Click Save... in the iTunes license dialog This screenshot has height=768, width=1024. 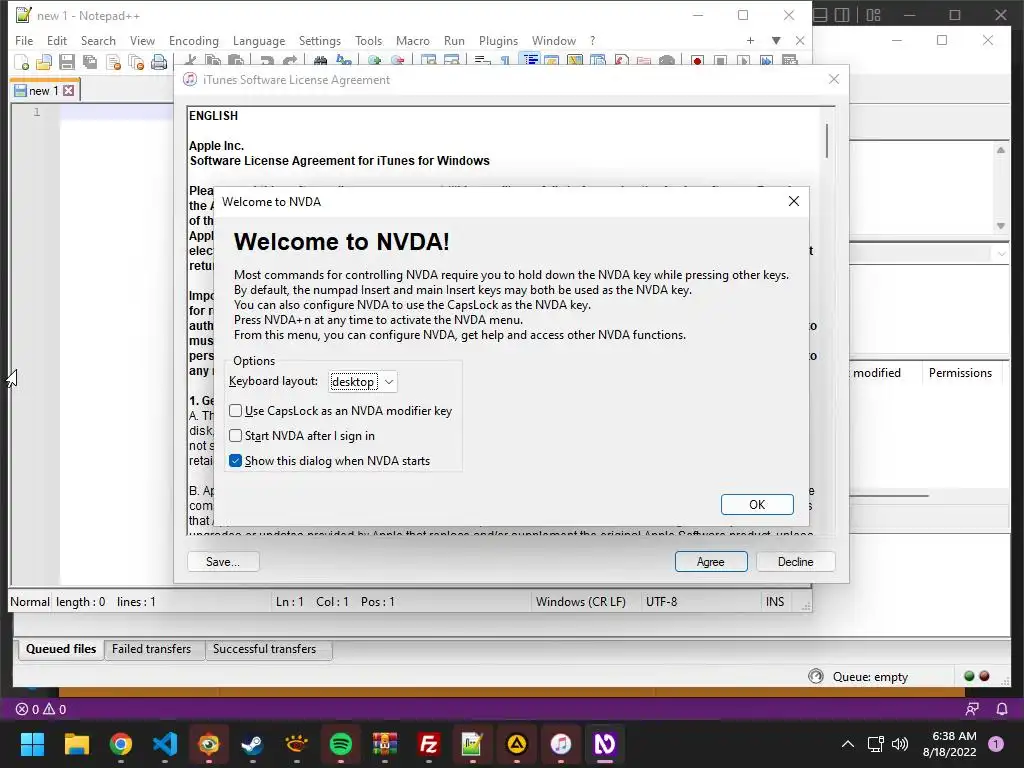pos(223,562)
